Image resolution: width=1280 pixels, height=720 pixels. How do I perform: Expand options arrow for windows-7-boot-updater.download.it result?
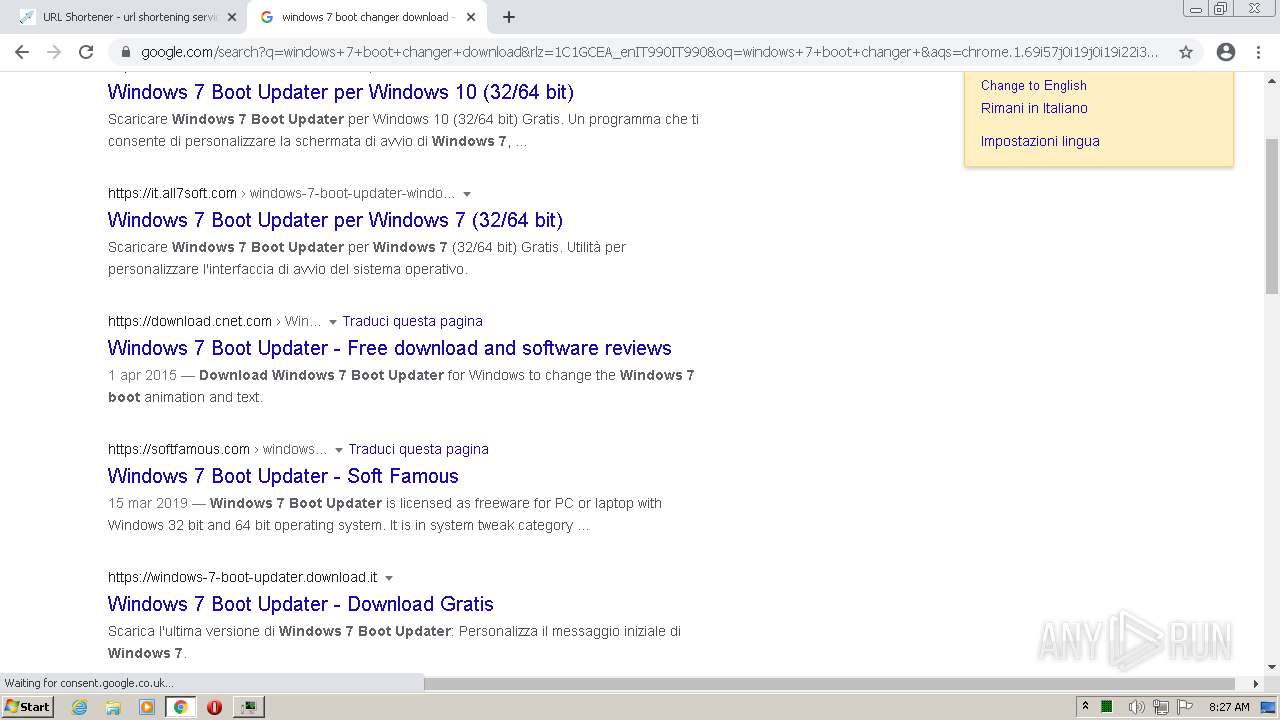(x=389, y=578)
